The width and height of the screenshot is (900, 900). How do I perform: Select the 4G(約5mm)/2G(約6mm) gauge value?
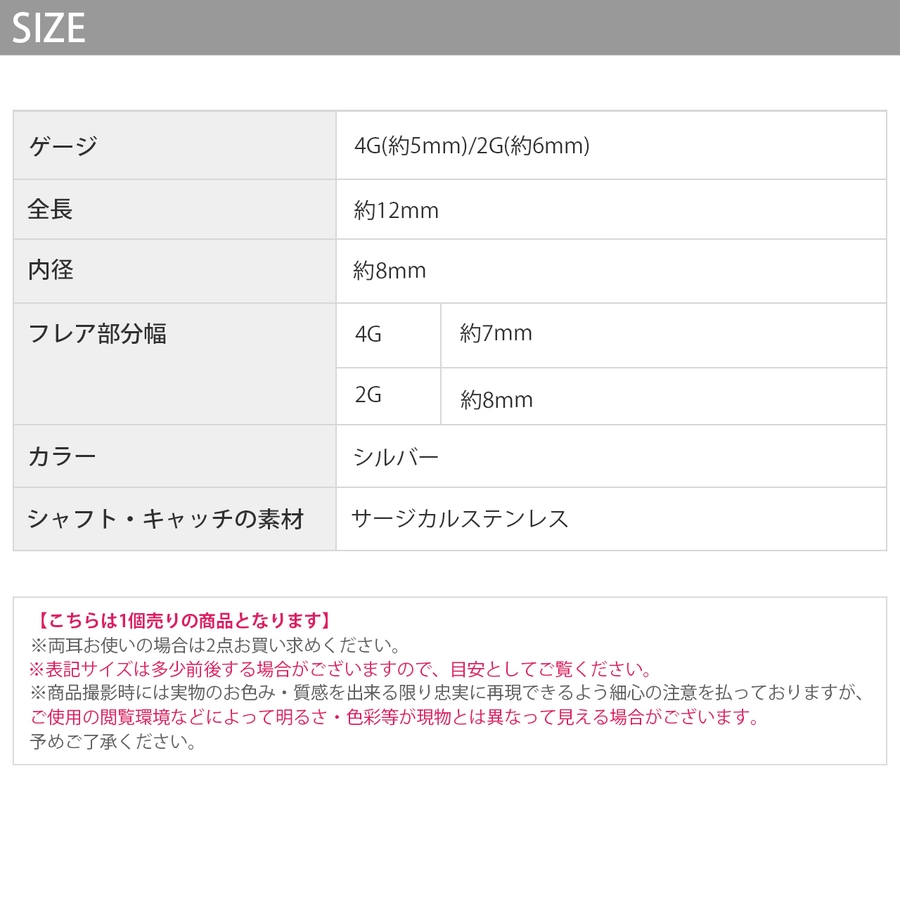[x=472, y=146]
